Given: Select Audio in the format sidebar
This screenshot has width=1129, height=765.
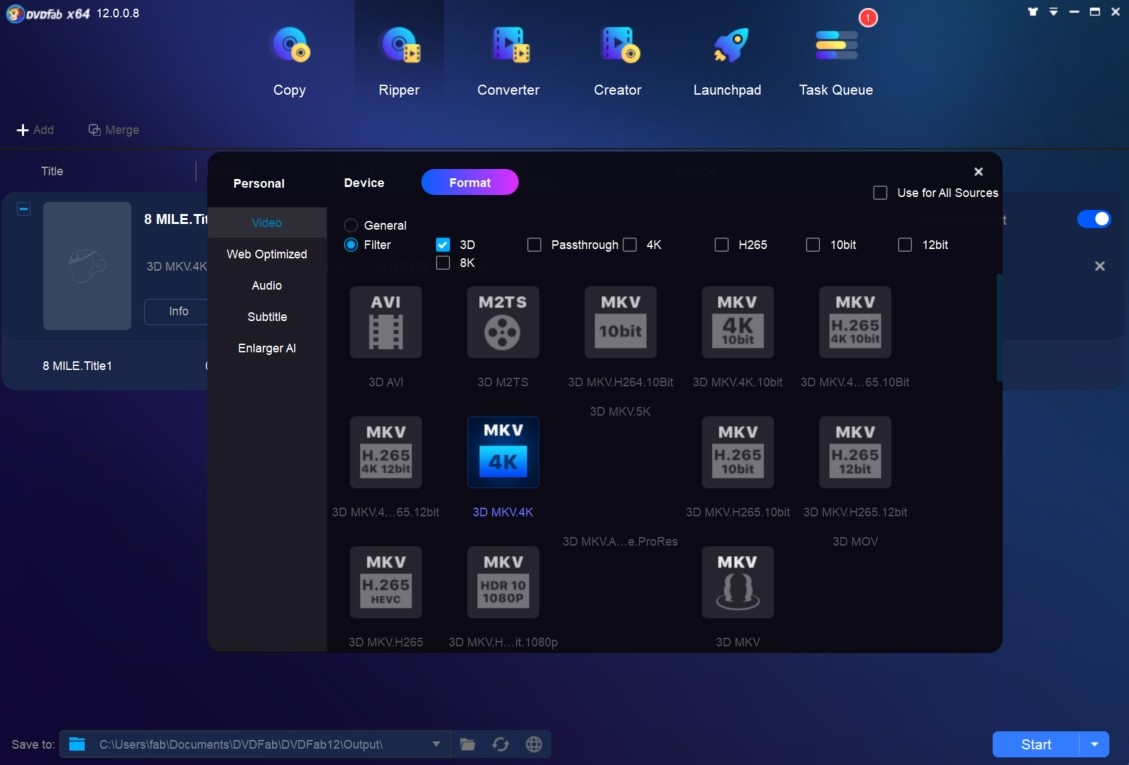Looking at the screenshot, I should pos(266,285).
